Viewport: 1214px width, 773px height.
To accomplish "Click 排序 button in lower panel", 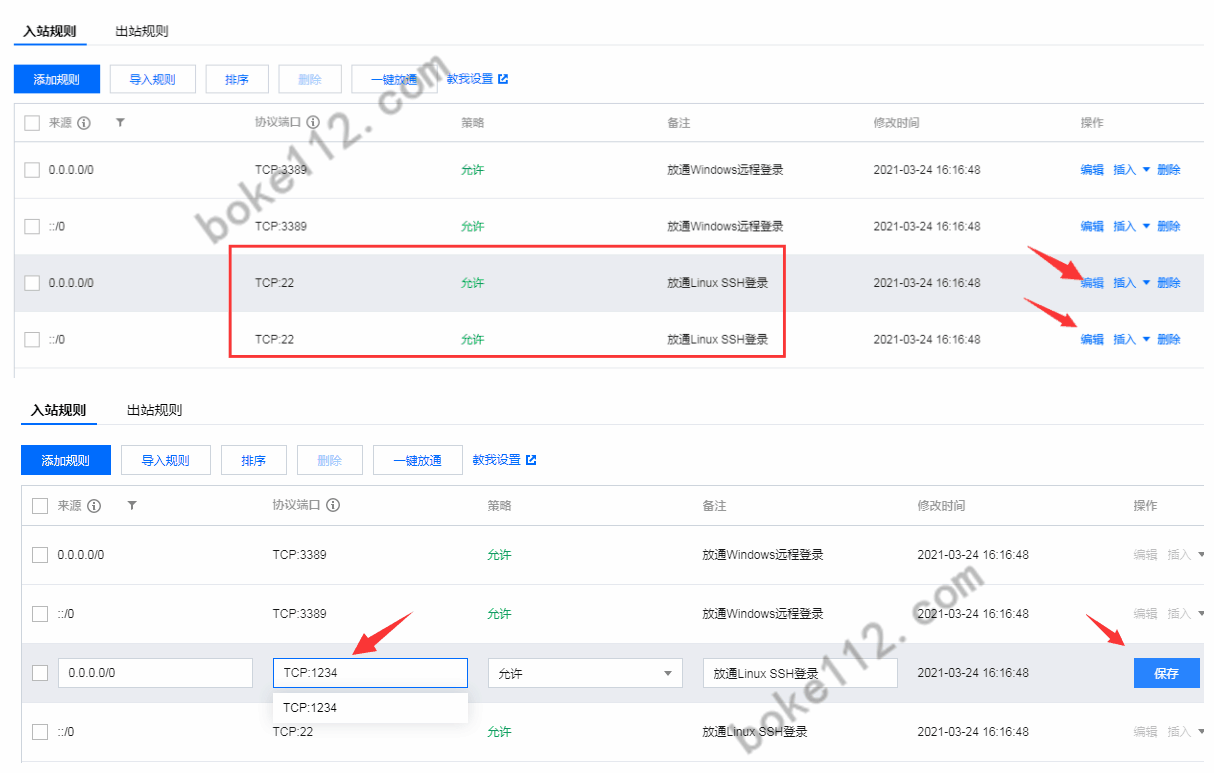I will [254, 460].
